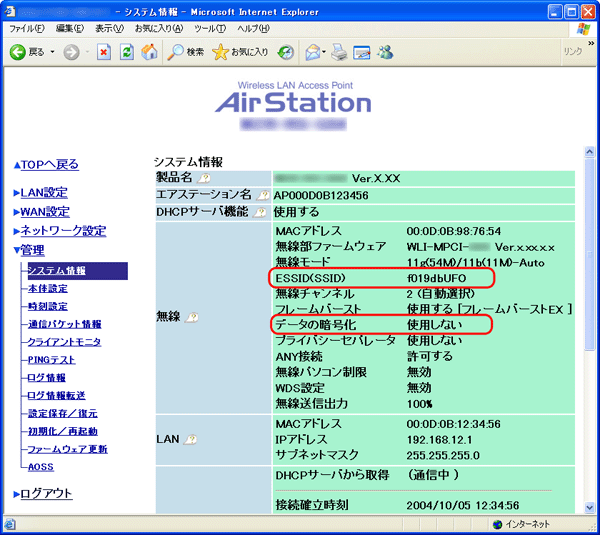
Task: Click the Print toolbar icon
Action: (339, 52)
